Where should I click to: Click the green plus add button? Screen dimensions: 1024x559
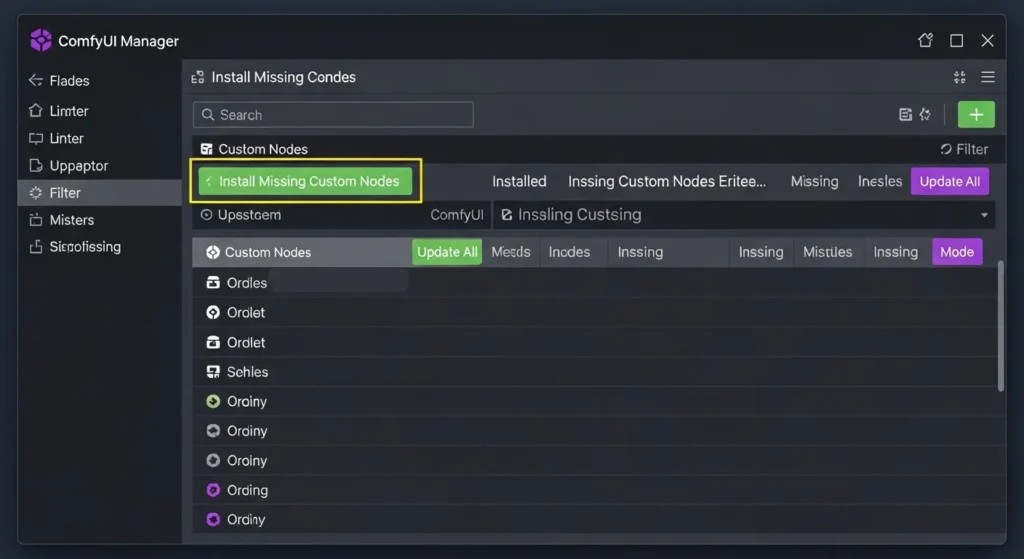[x=976, y=114]
